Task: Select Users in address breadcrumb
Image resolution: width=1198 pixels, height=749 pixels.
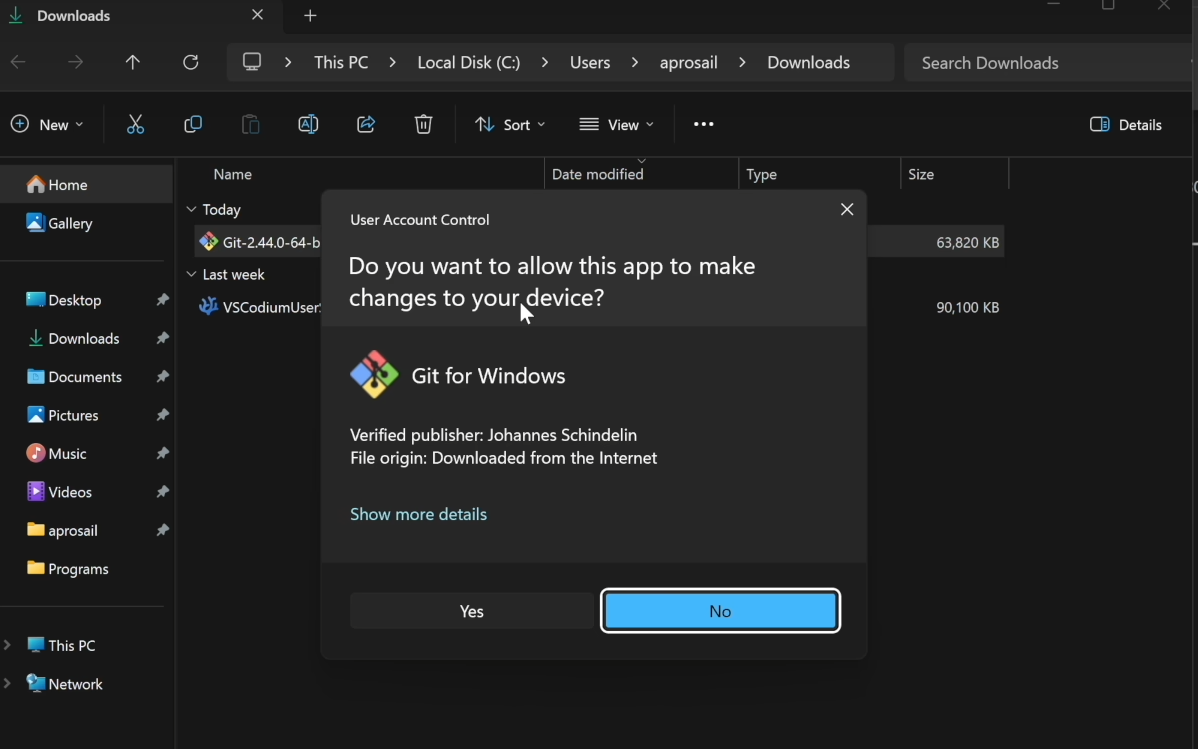Action: point(590,63)
